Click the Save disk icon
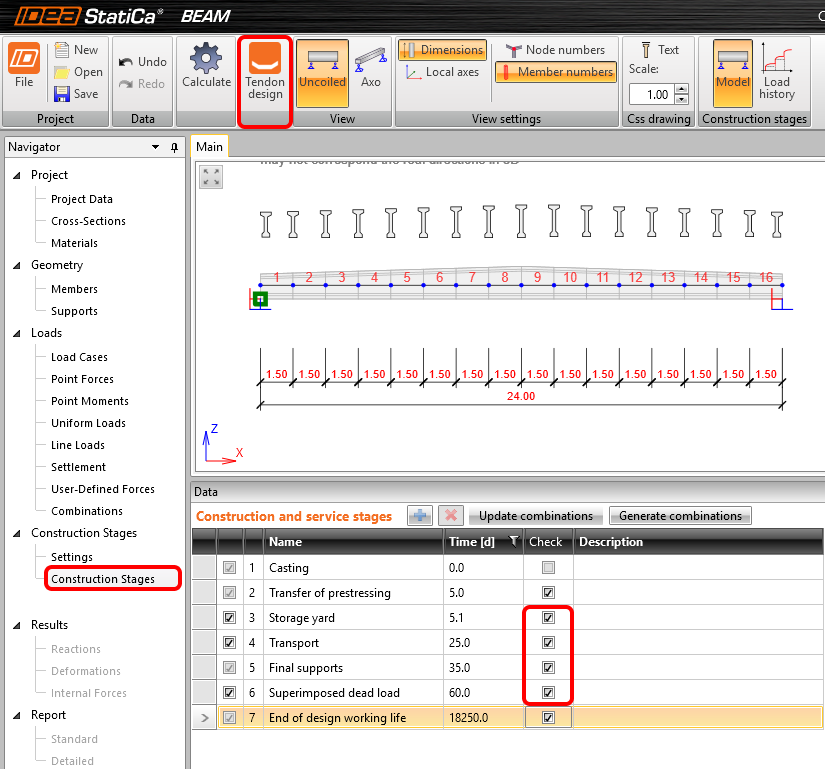Image resolution: width=825 pixels, height=769 pixels. pos(62,94)
